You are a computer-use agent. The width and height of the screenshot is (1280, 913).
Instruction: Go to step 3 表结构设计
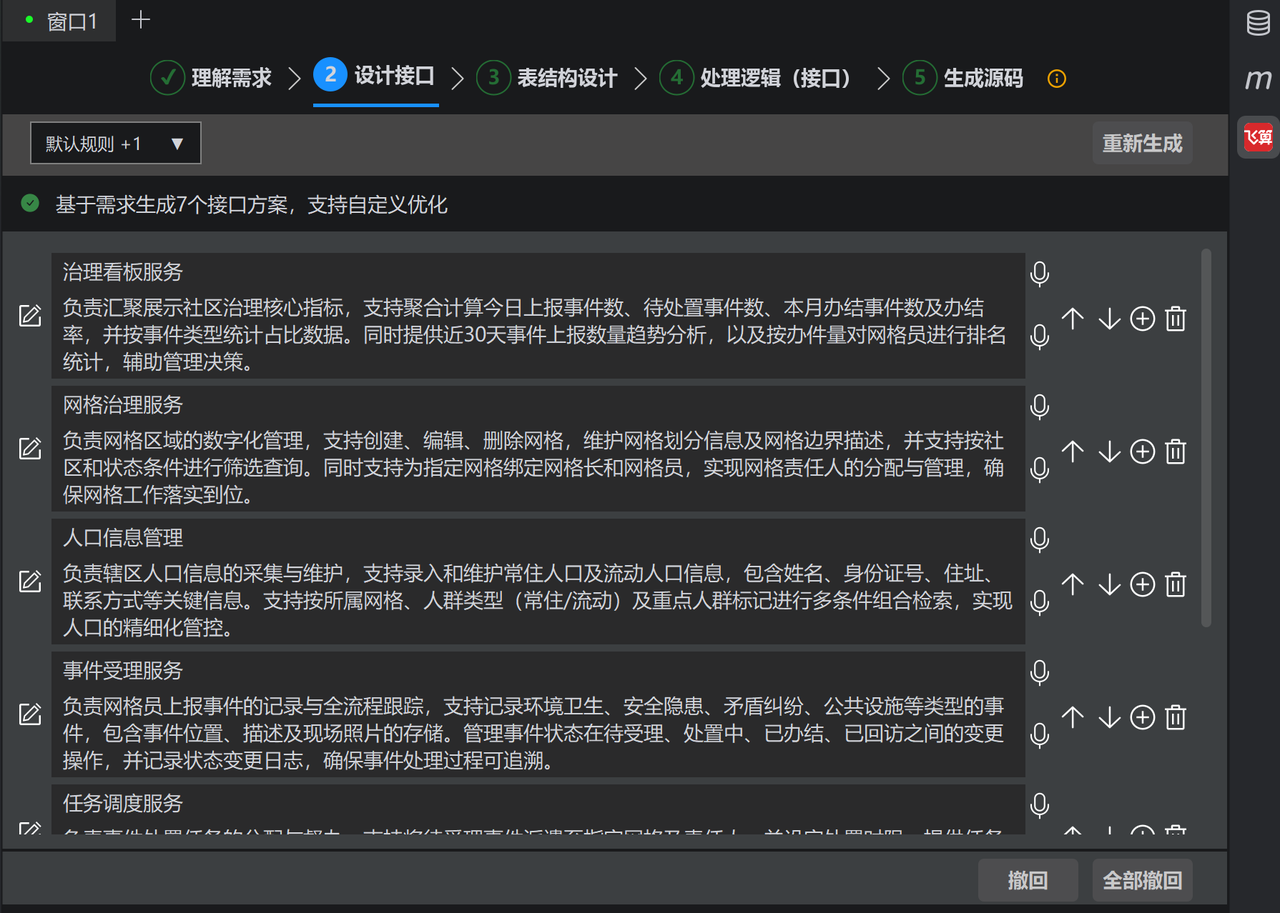(547, 78)
